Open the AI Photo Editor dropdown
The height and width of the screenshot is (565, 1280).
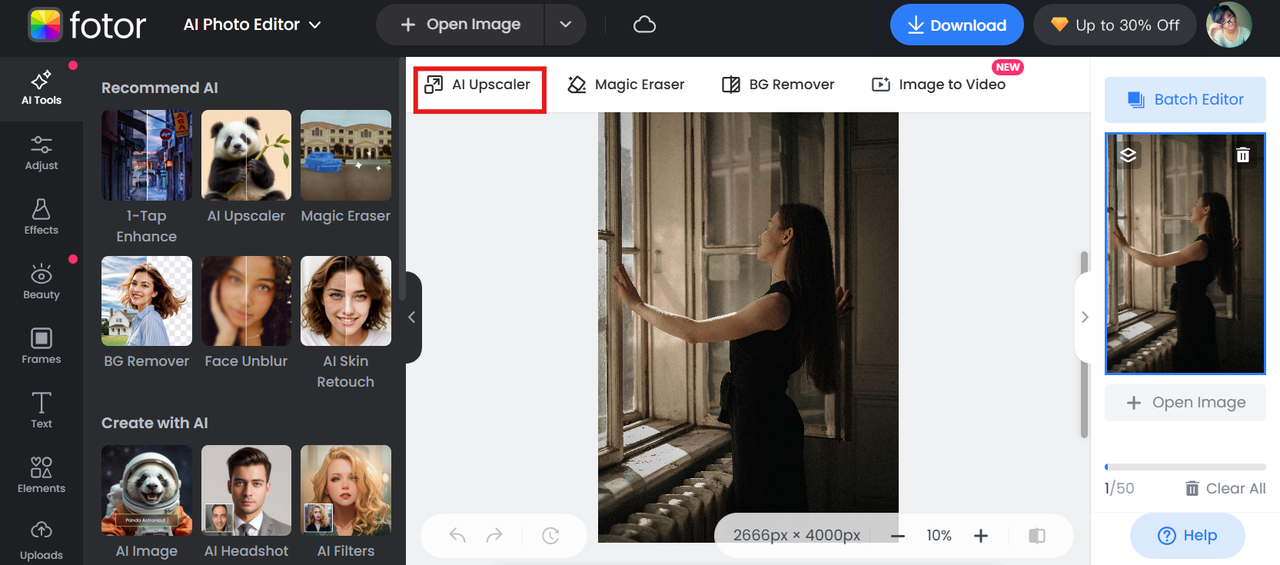tap(252, 25)
